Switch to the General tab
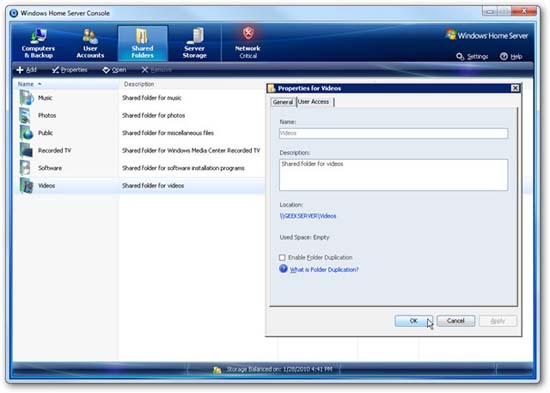Viewport: 550px width, 393px height. (x=283, y=102)
